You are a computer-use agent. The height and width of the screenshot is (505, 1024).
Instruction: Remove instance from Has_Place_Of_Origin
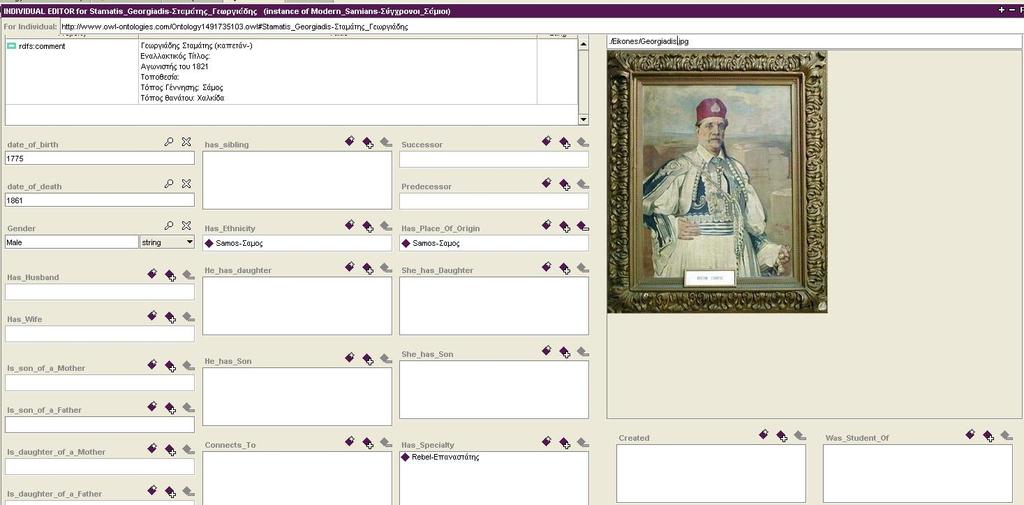pyautogui.click(x=583, y=226)
